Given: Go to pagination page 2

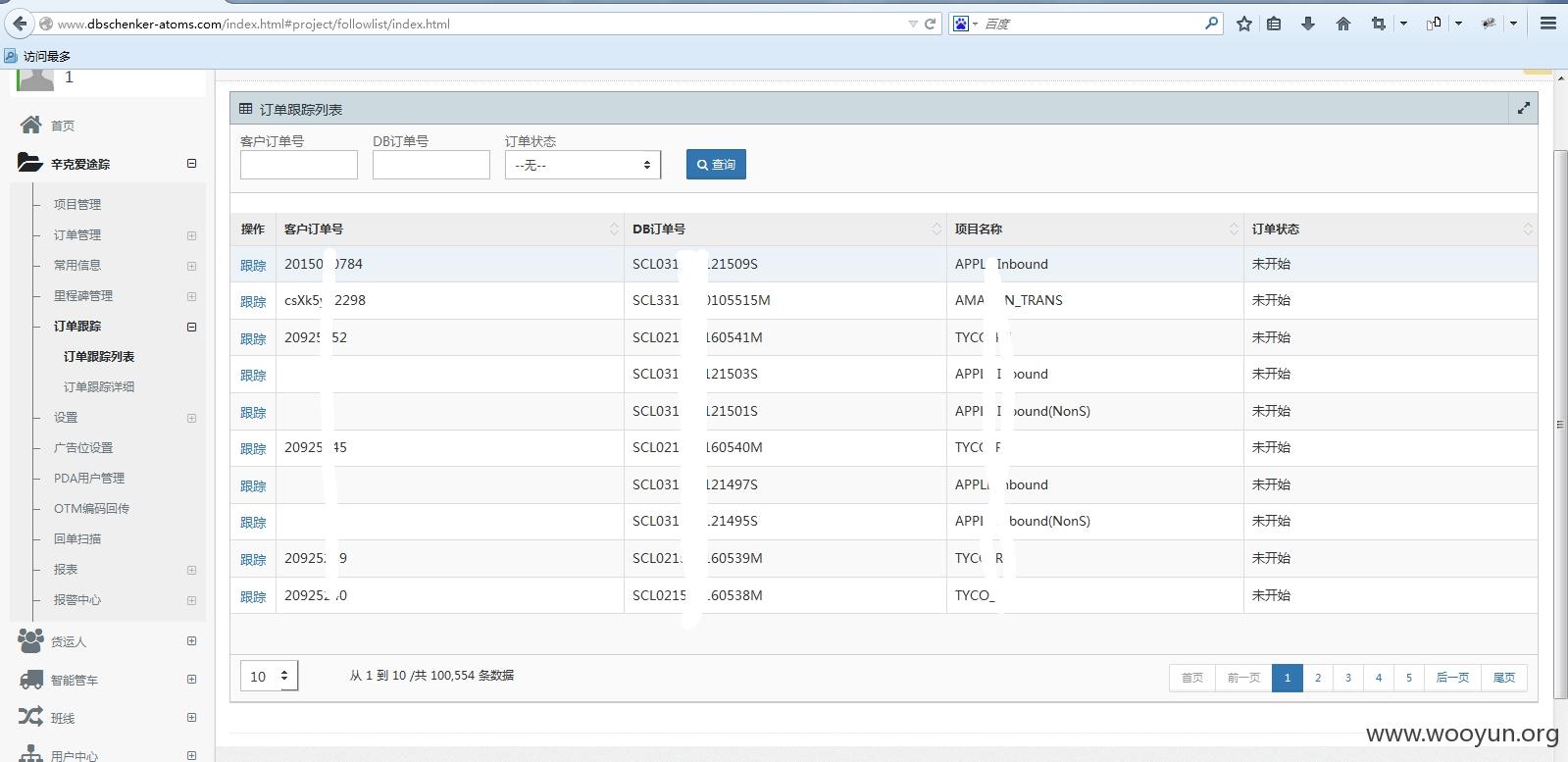Looking at the screenshot, I should (x=1318, y=678).
